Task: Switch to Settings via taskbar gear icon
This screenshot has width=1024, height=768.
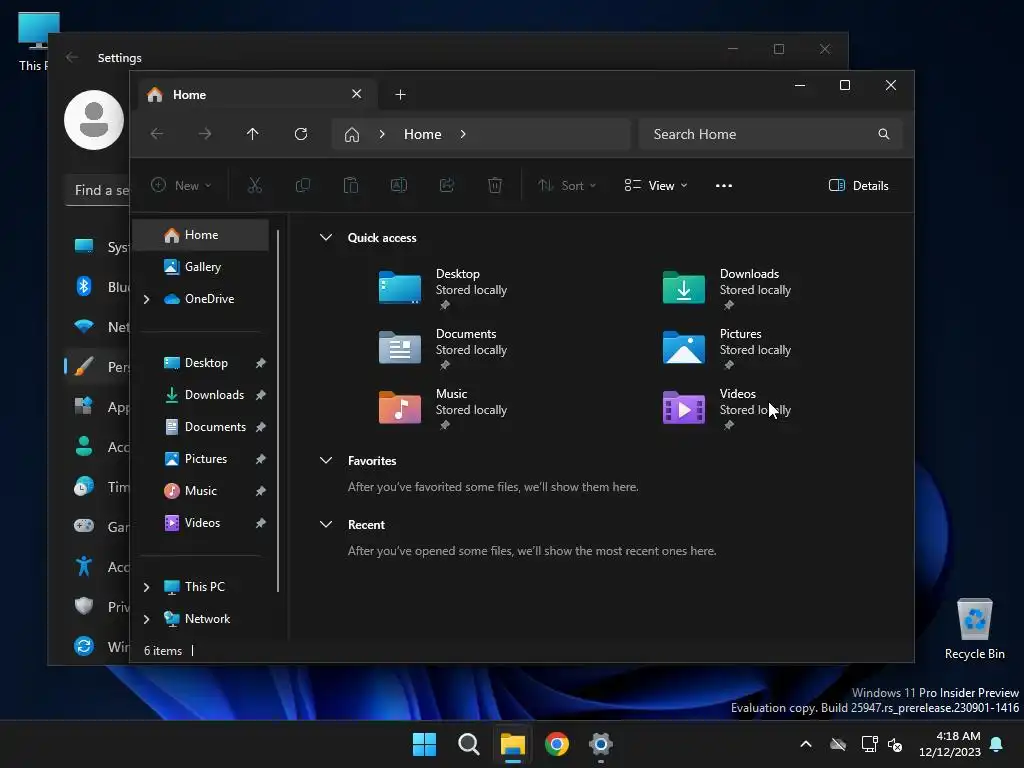Action: click(x=600, y=744)
